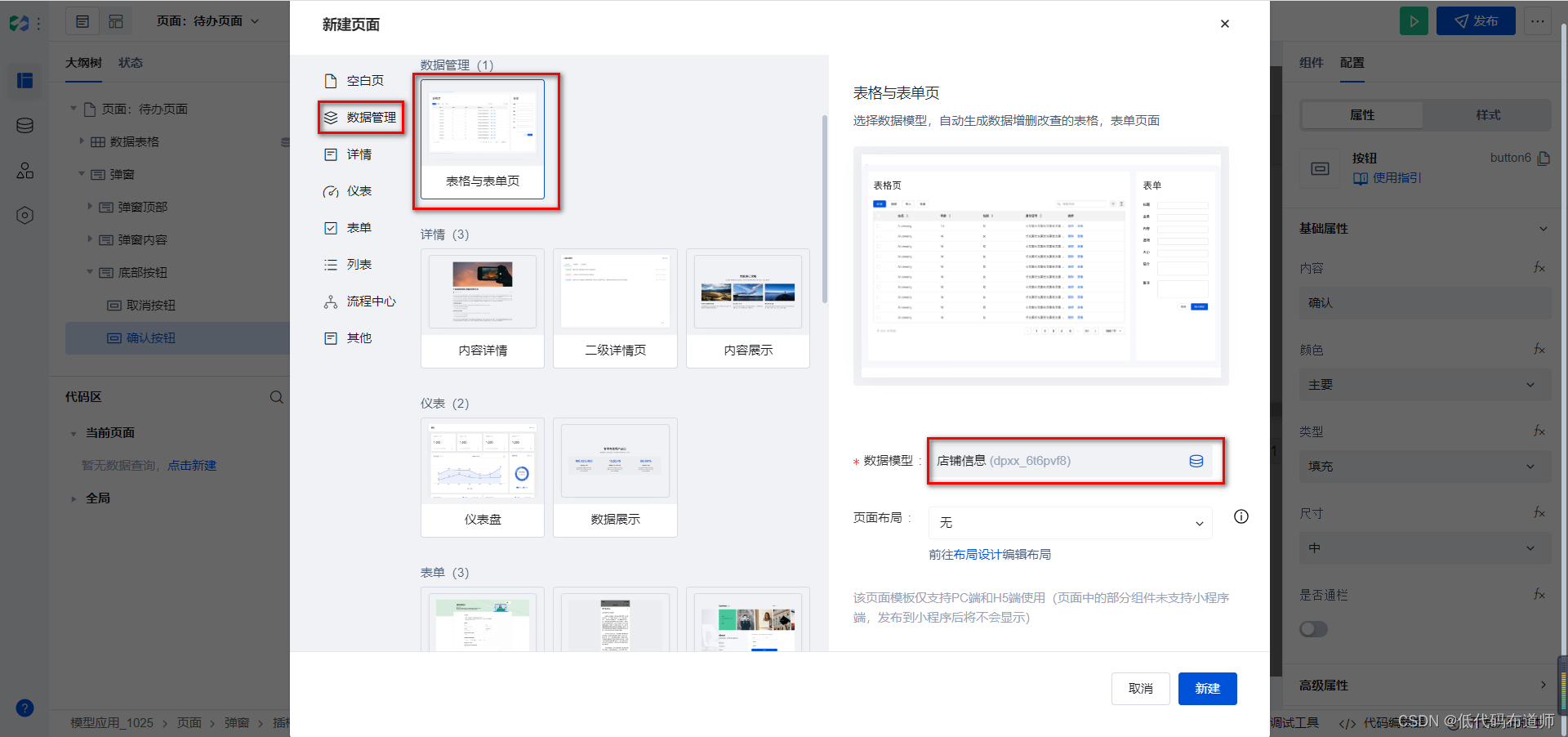The width and height of the screenshot is (1568, 737).
Task: Select the 属性 tab
Action: 1362,115
